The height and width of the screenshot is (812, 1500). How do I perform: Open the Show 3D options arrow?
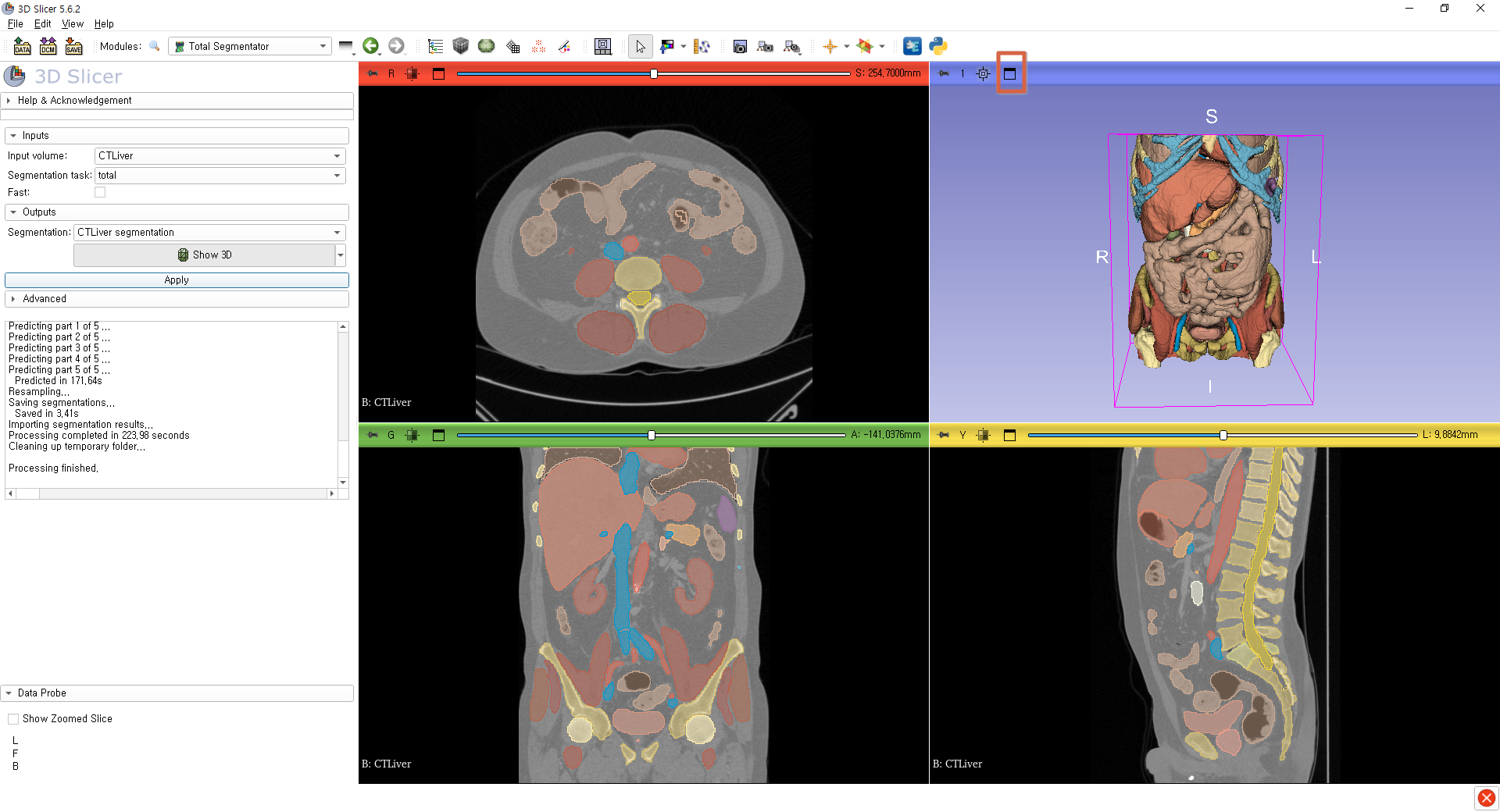pos(341,255)
